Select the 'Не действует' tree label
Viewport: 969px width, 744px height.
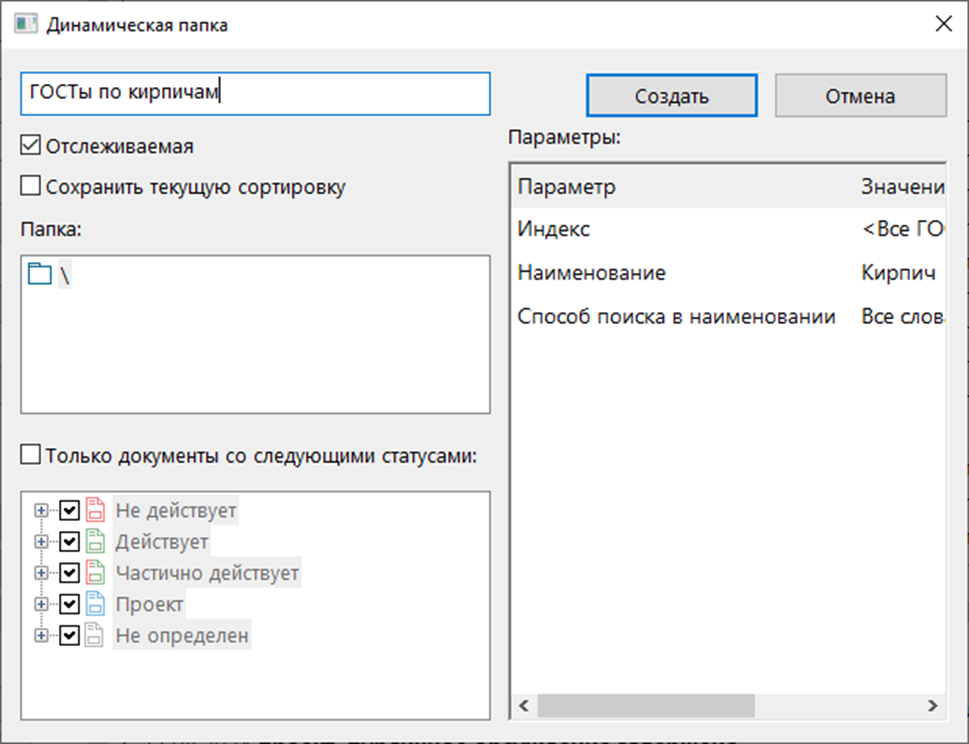click(x=176, y=510)
